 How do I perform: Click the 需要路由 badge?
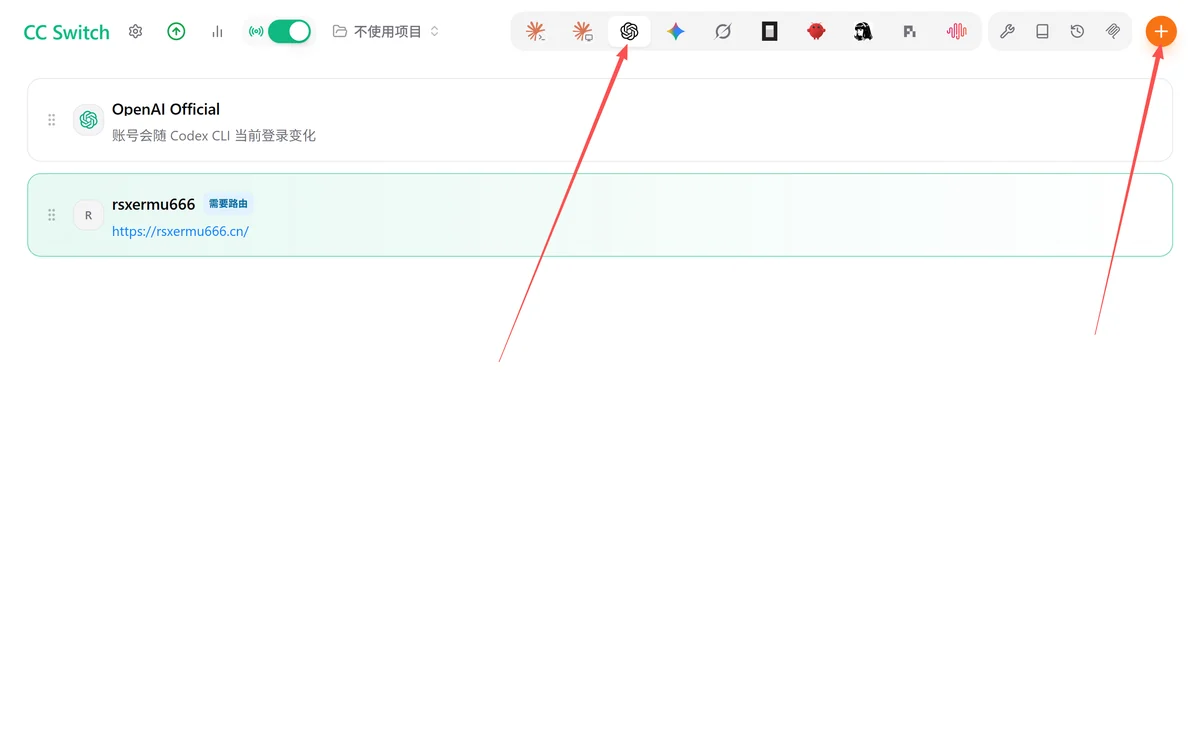click(x=228, y=204)
